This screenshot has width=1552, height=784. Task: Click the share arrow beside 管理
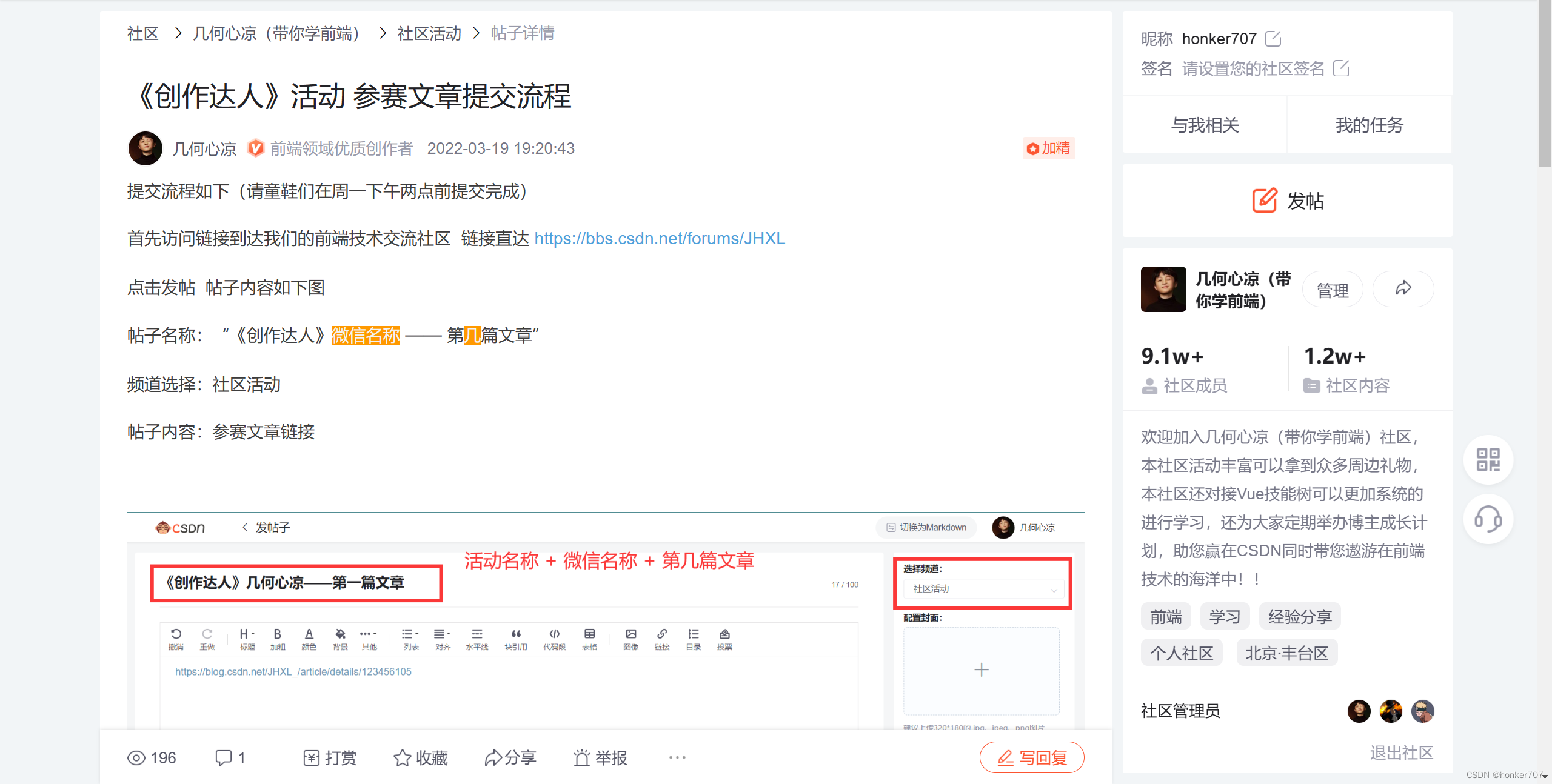coord(1403,289)
